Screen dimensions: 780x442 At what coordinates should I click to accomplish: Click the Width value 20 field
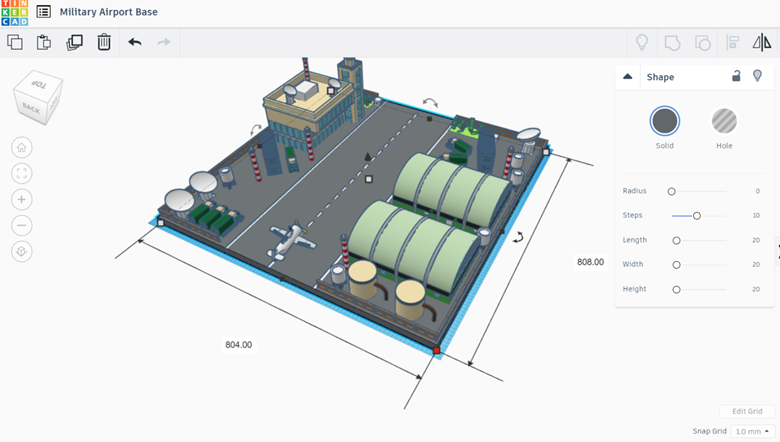756,264
